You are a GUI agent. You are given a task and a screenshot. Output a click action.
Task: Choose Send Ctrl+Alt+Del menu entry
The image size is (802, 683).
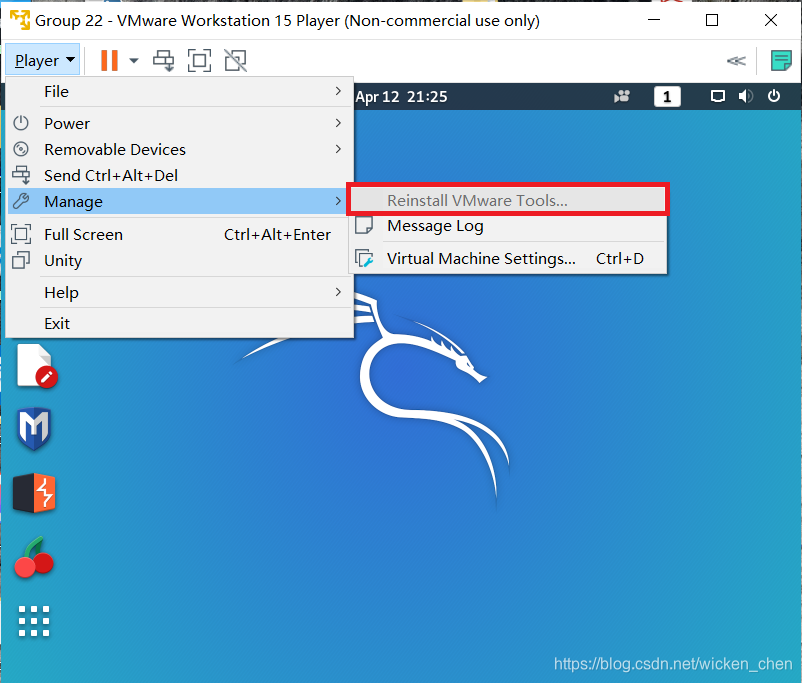(x=180, y=175)
